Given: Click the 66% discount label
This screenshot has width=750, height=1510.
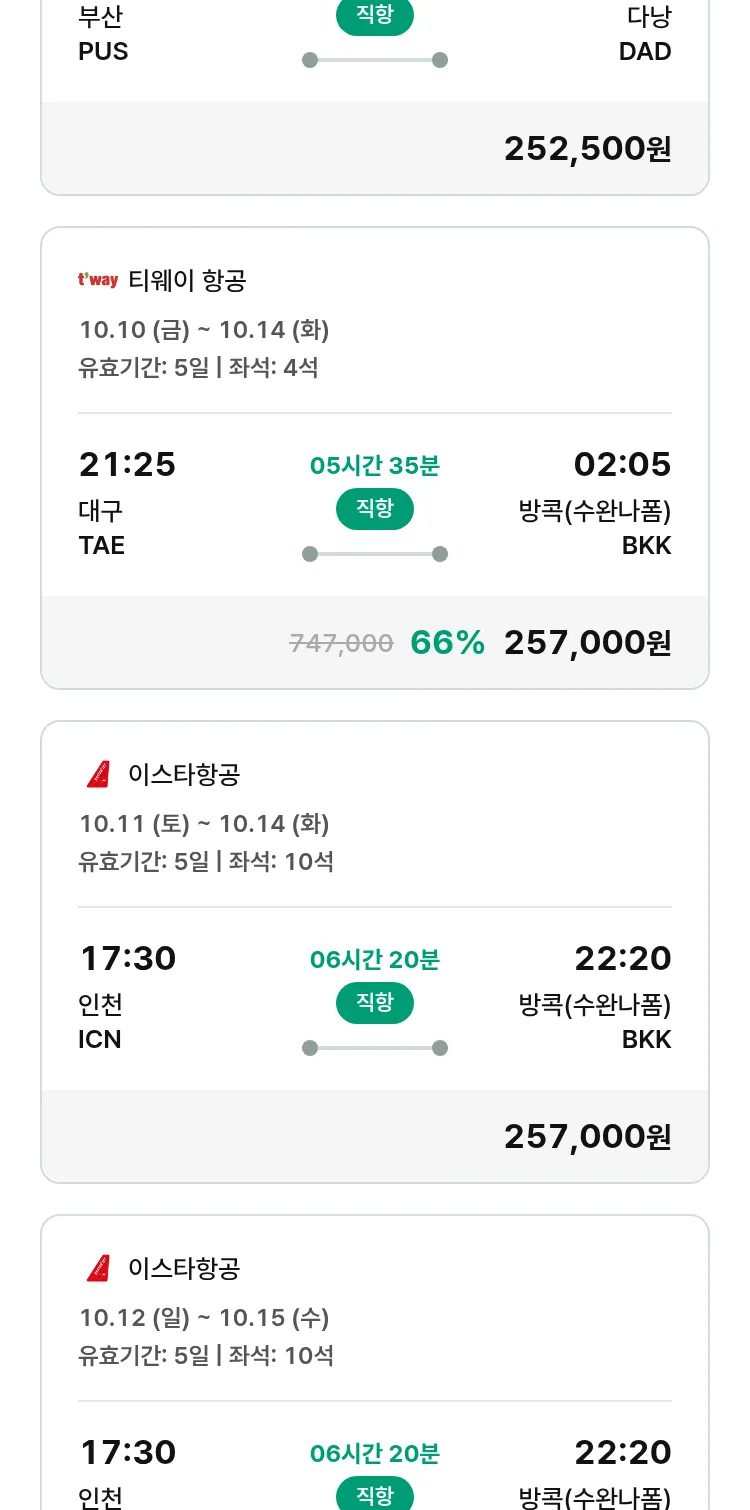Looking at the screenshot, I should [x=447, y=643].
